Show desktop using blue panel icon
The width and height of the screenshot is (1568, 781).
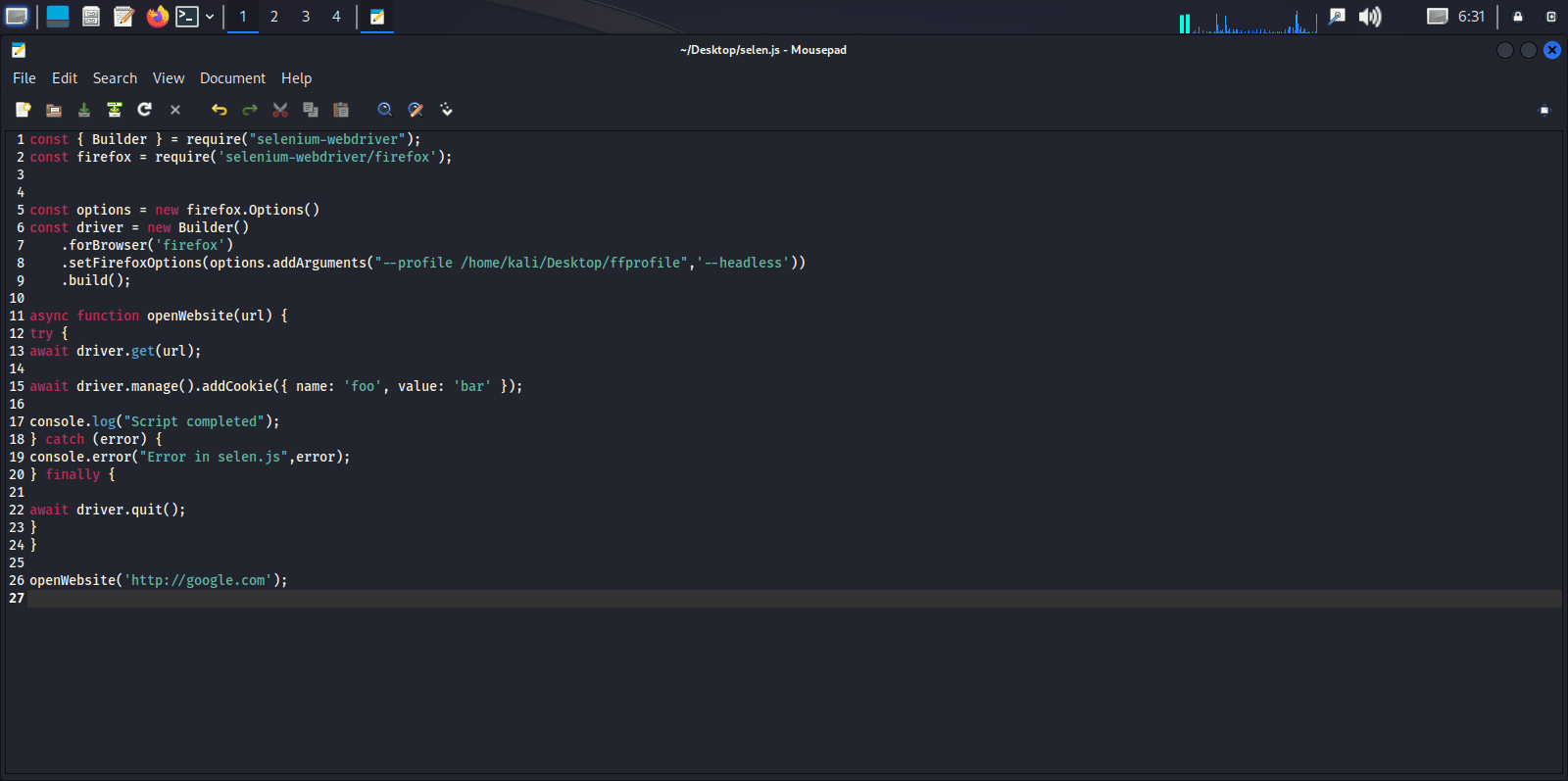point(58,17)
